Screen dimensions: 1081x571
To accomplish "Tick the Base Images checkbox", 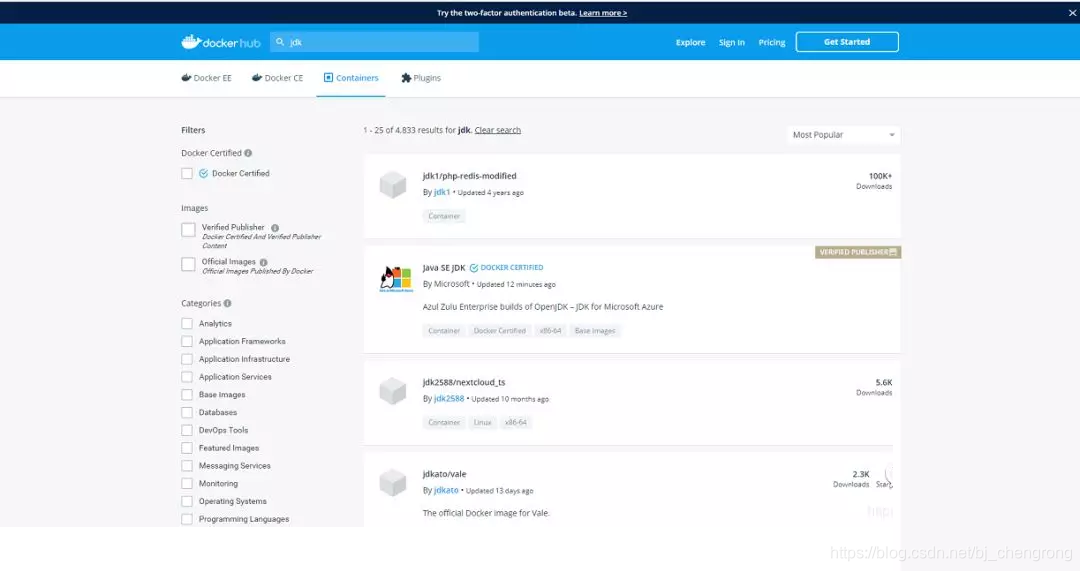I will [187, 394].
